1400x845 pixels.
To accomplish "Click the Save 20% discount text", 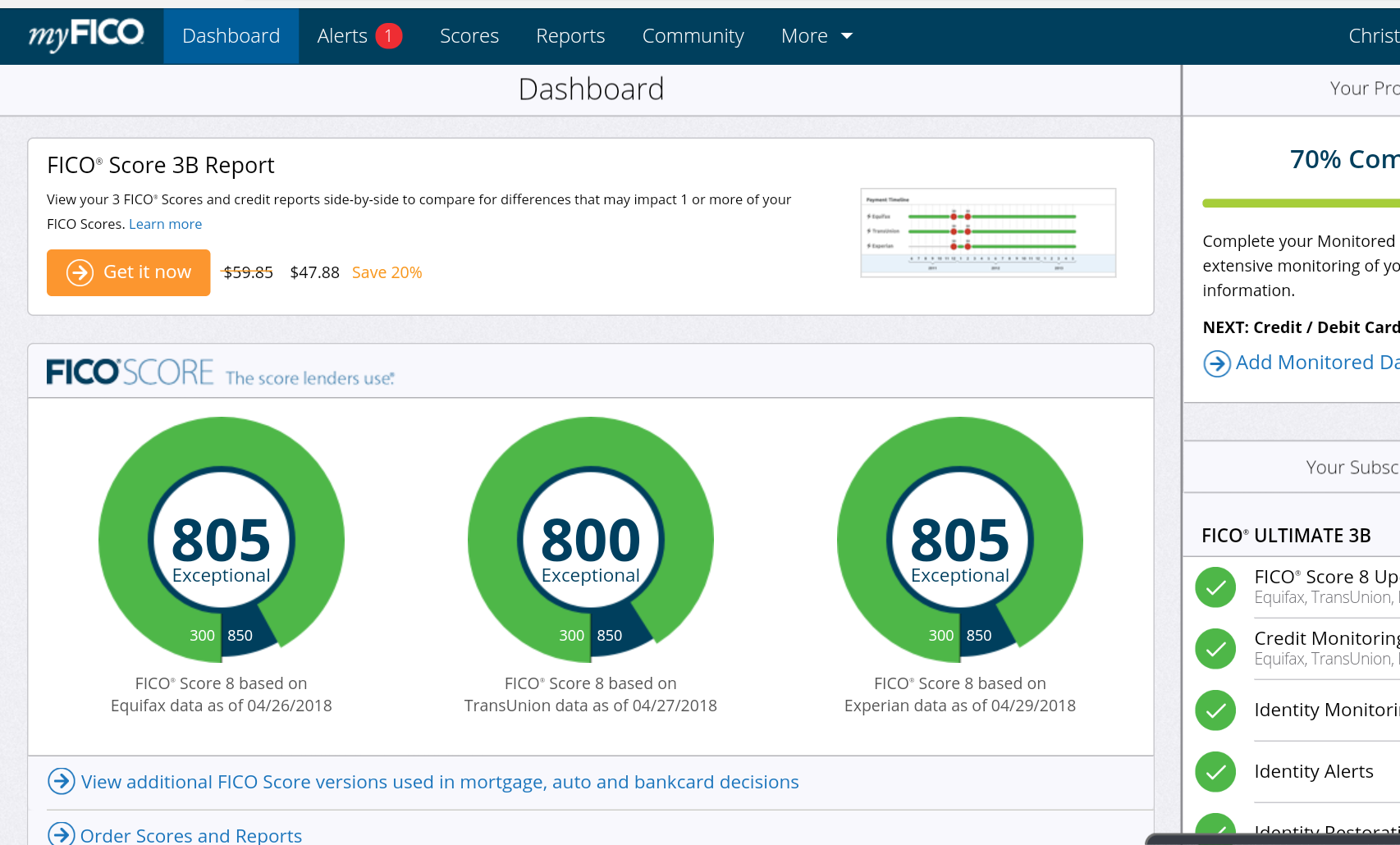I will click(x=387, y=272).
